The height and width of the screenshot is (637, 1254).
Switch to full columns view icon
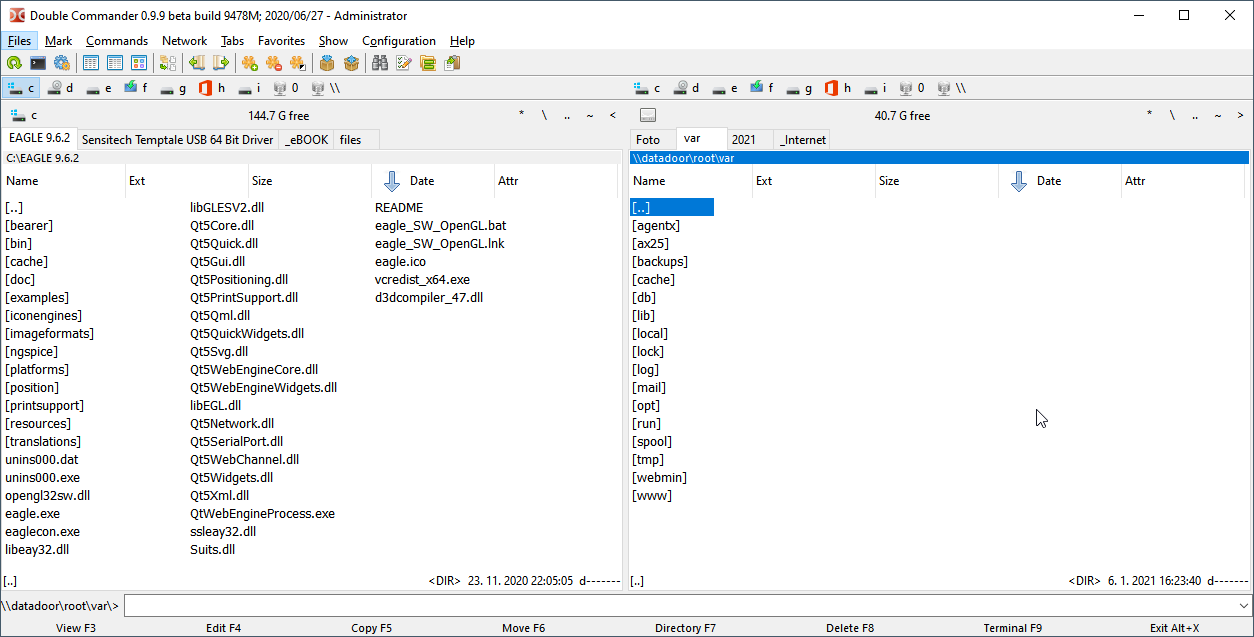pos(115,63)
